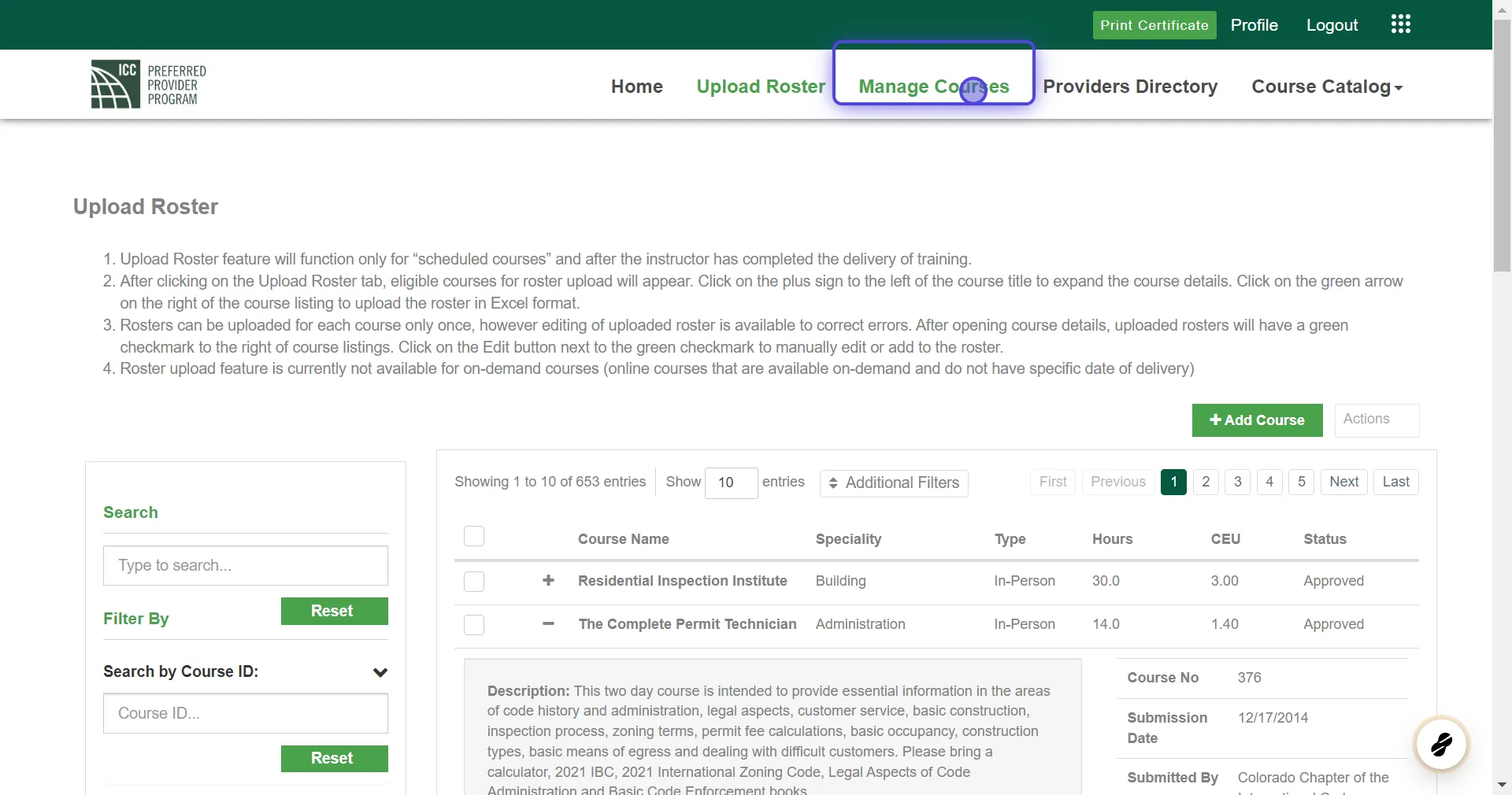The height and width of the screenshot is (795, 1512).
Task: Click the Print Certificate button
Action: point(1154,24)
